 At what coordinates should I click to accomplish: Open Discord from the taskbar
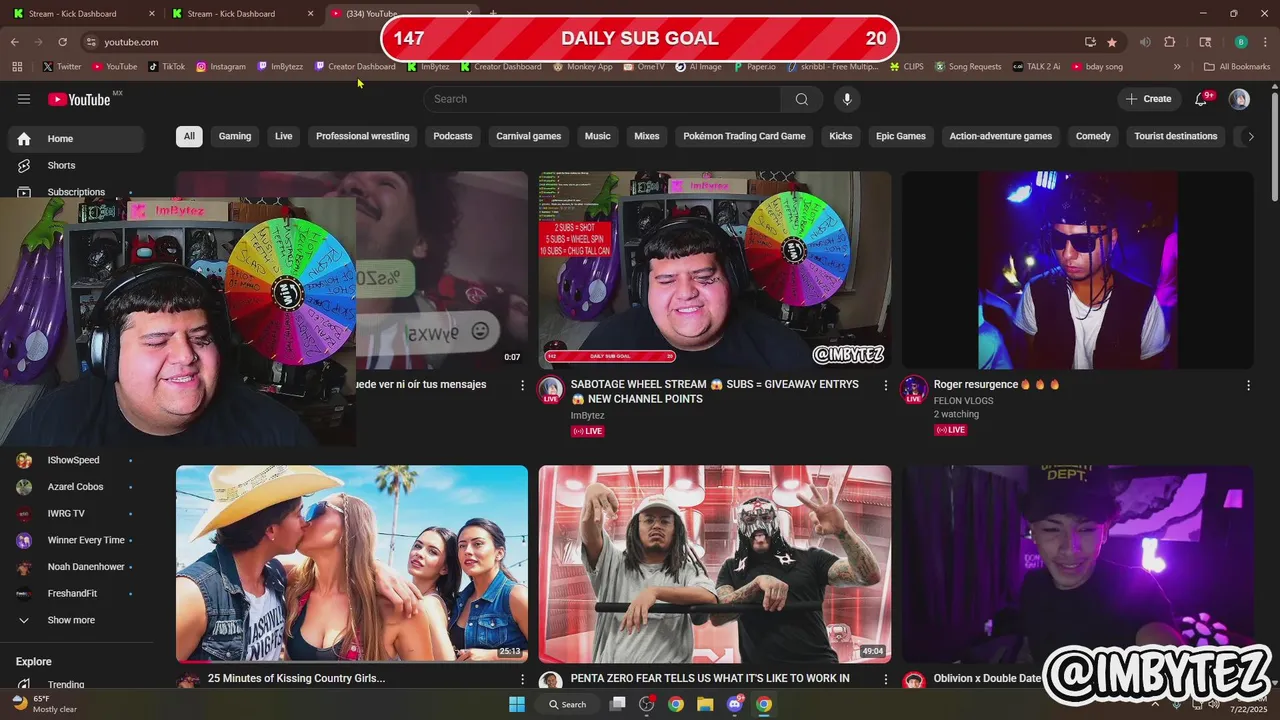coord(735,704)
